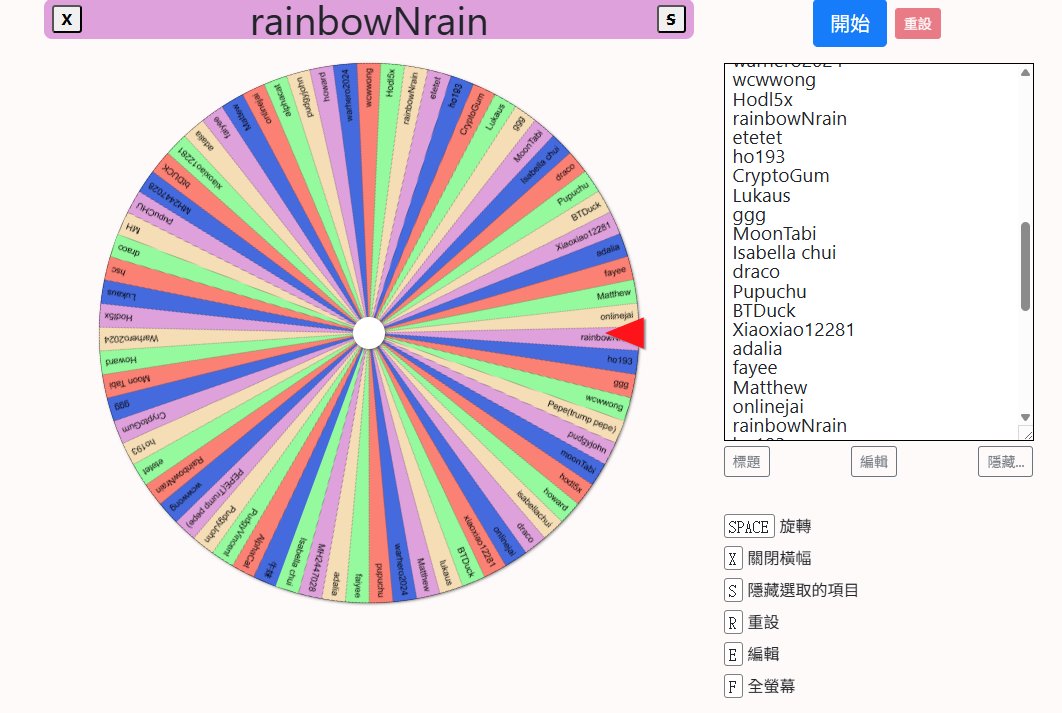The image size is (1062, 713).
Task: Click 'draco' in the names list
Action: tap(756, 272)
